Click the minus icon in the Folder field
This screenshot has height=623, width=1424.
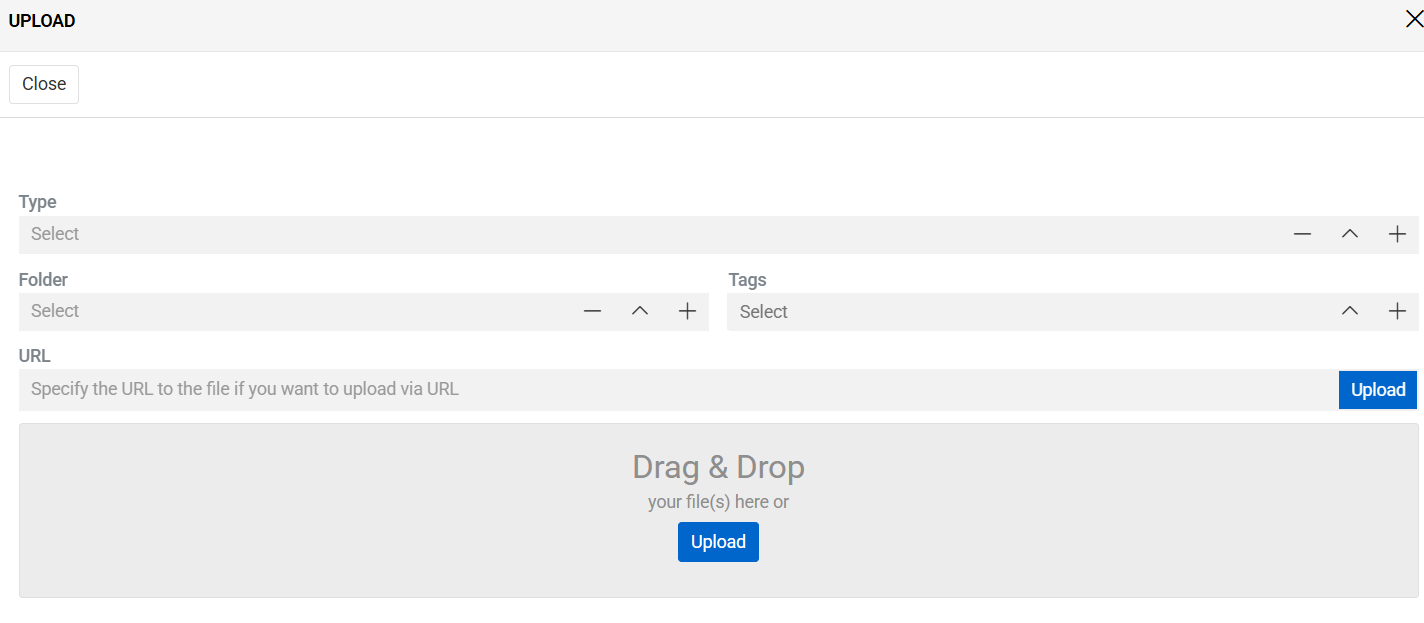pyautogui.click(x=592, y=310)
